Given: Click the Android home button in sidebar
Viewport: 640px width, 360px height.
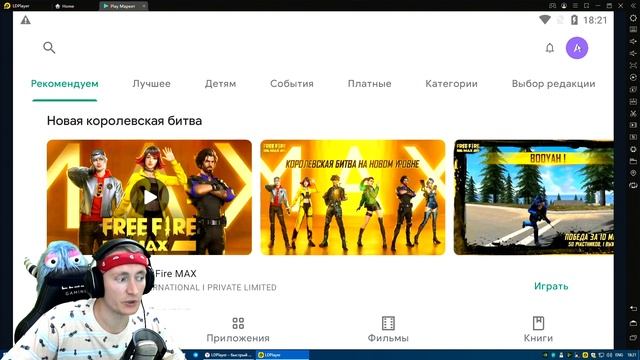Looking at the screenshot, I should 633,323.
